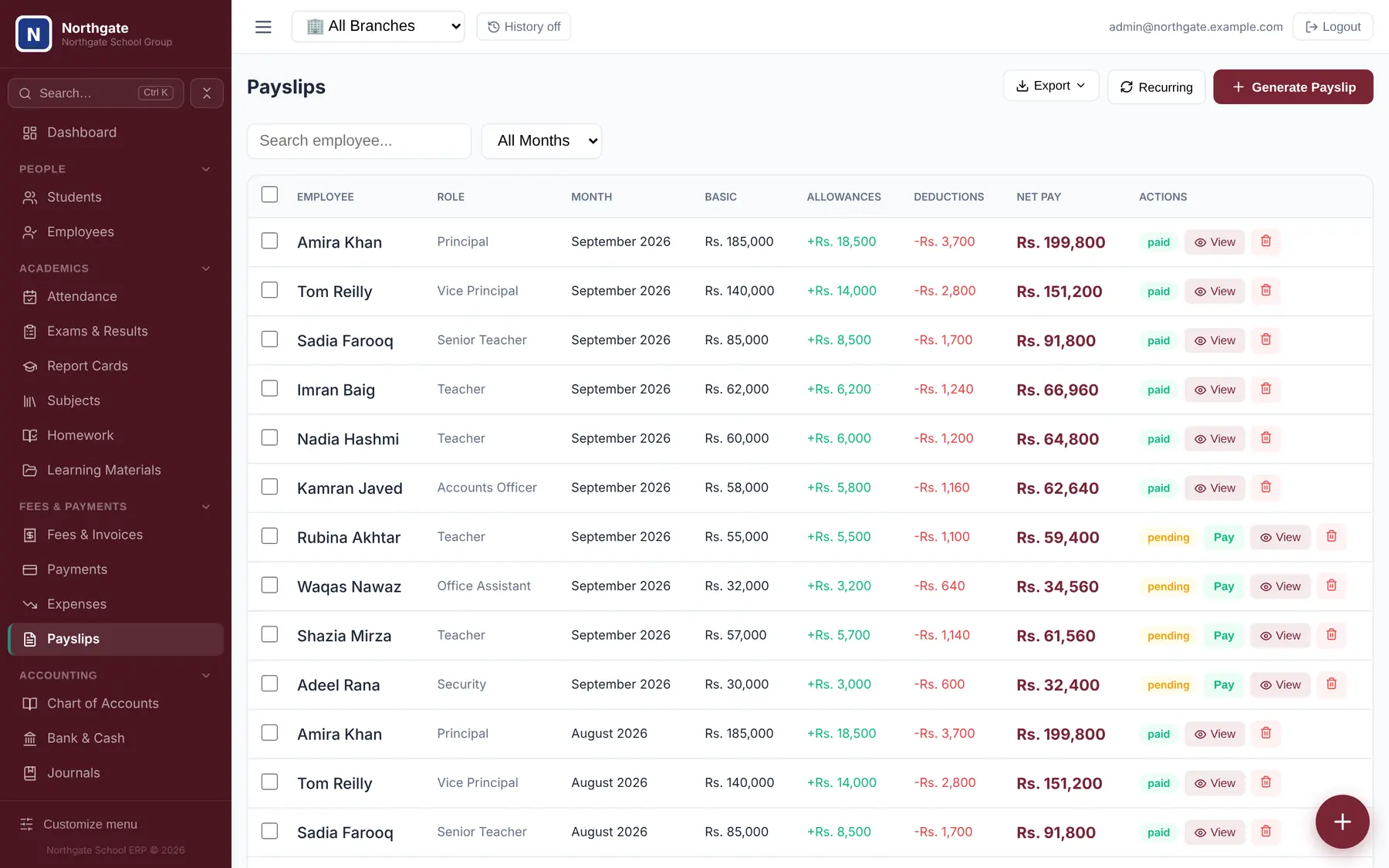Collapse the Academics section chevron
Screen dimensions: 1389x868
click(206, 269)
